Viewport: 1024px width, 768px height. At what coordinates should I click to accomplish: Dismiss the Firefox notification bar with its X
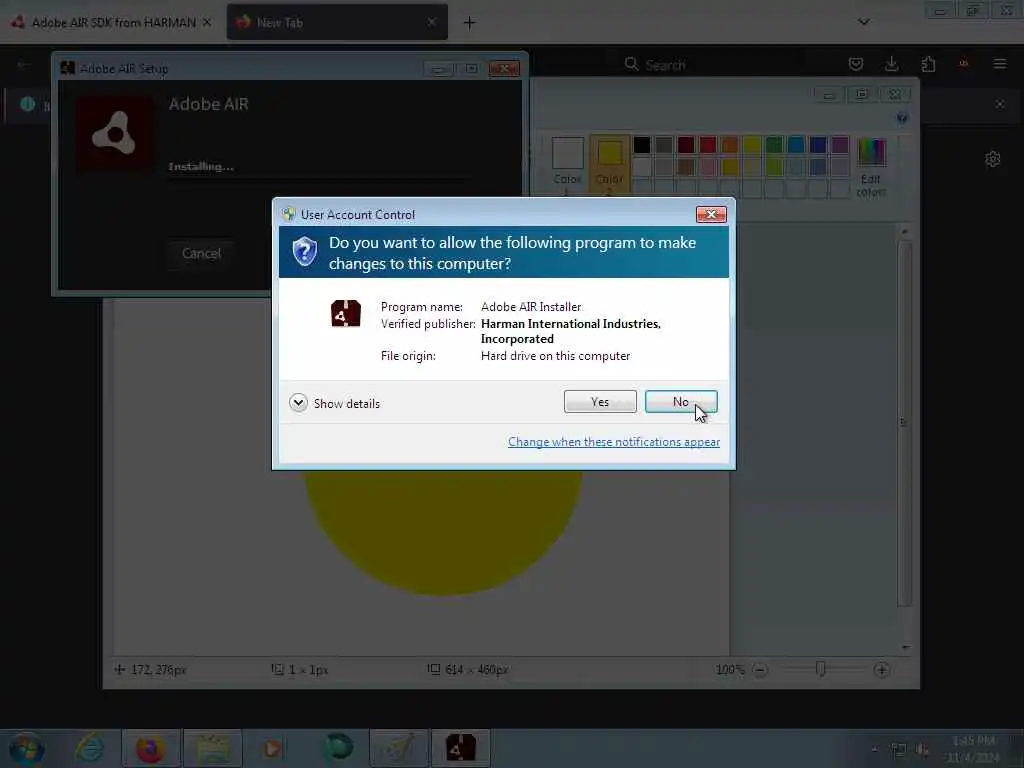(x=1000, y=104)
